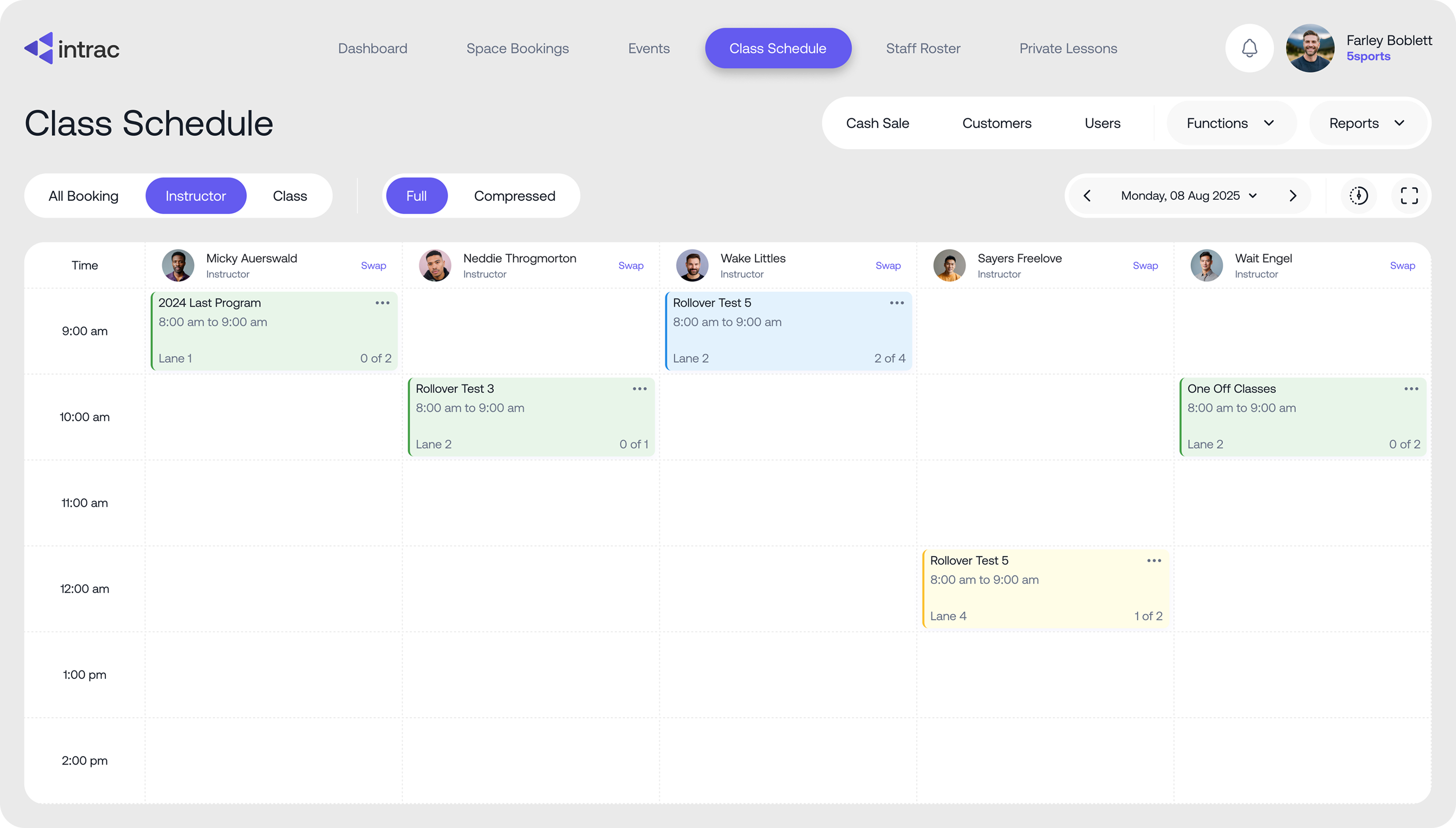Click the clock time-jump icon
The width and height of the screenshot is (1456, 828).
click(1359, 196)
